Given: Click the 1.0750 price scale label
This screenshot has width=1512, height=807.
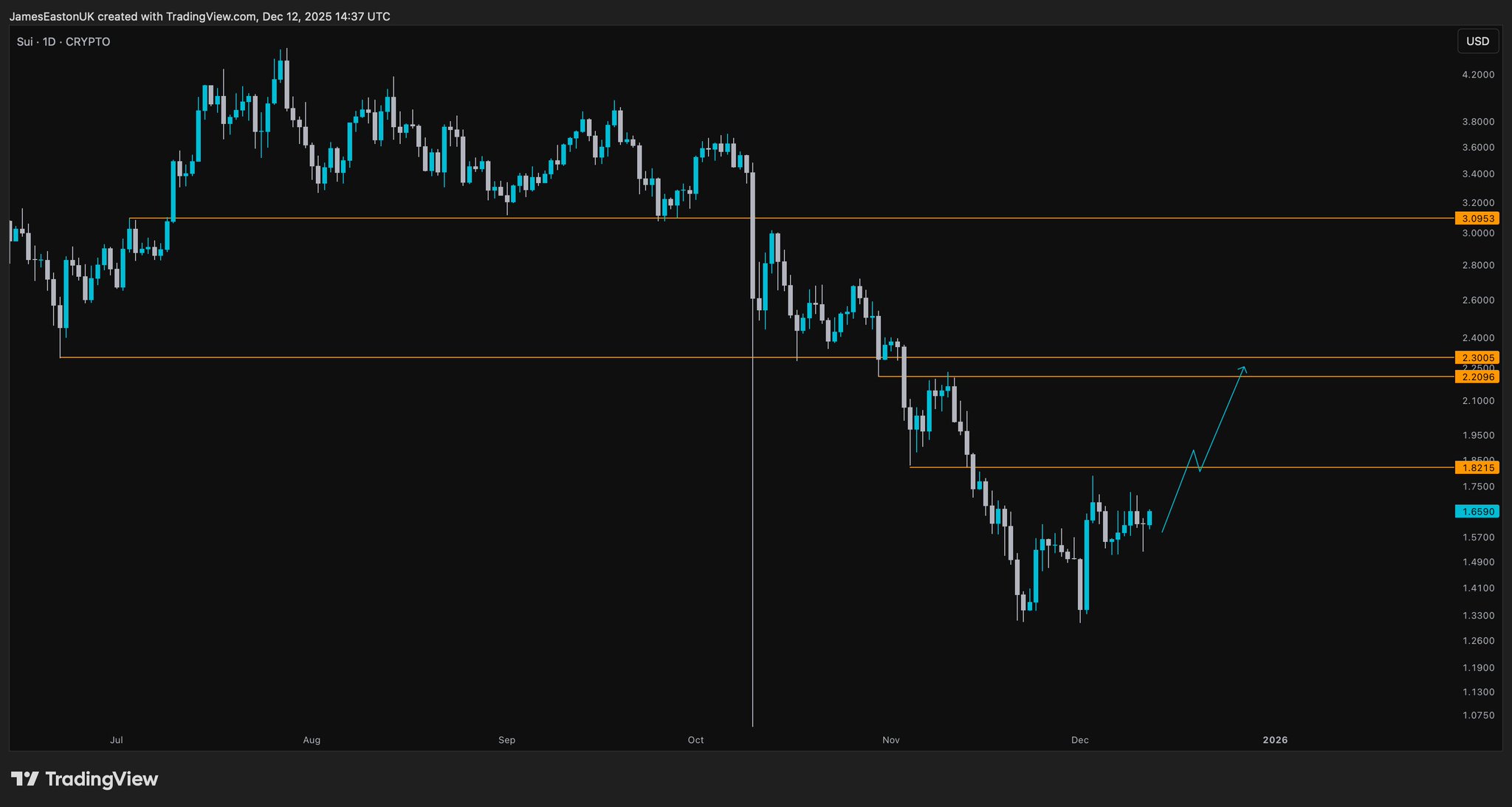Looking at the screenshot, I should point(1478,715).
